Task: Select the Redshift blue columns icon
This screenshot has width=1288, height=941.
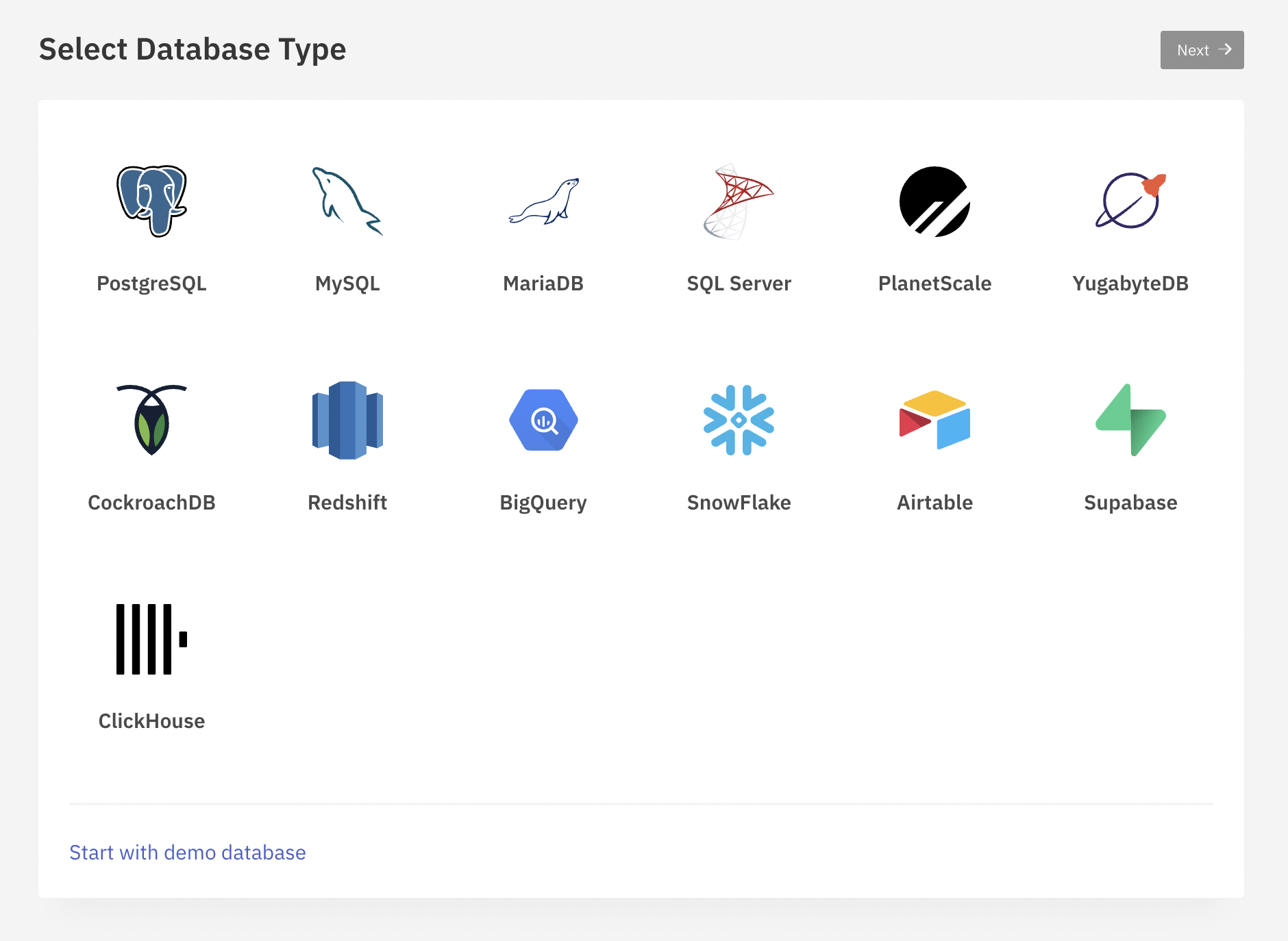Action: tap(347, 420)
